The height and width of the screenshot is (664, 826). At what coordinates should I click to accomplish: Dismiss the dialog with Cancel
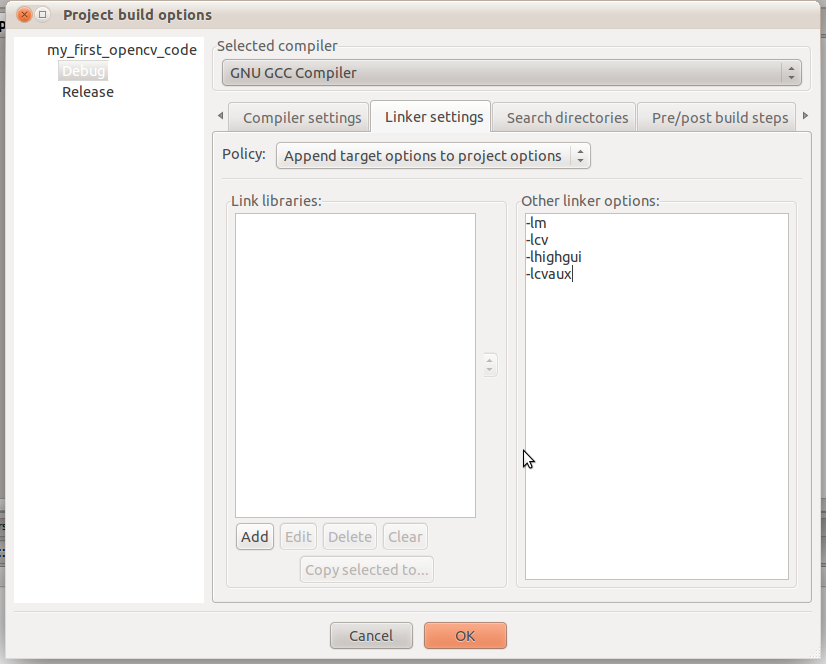(371, 635)
